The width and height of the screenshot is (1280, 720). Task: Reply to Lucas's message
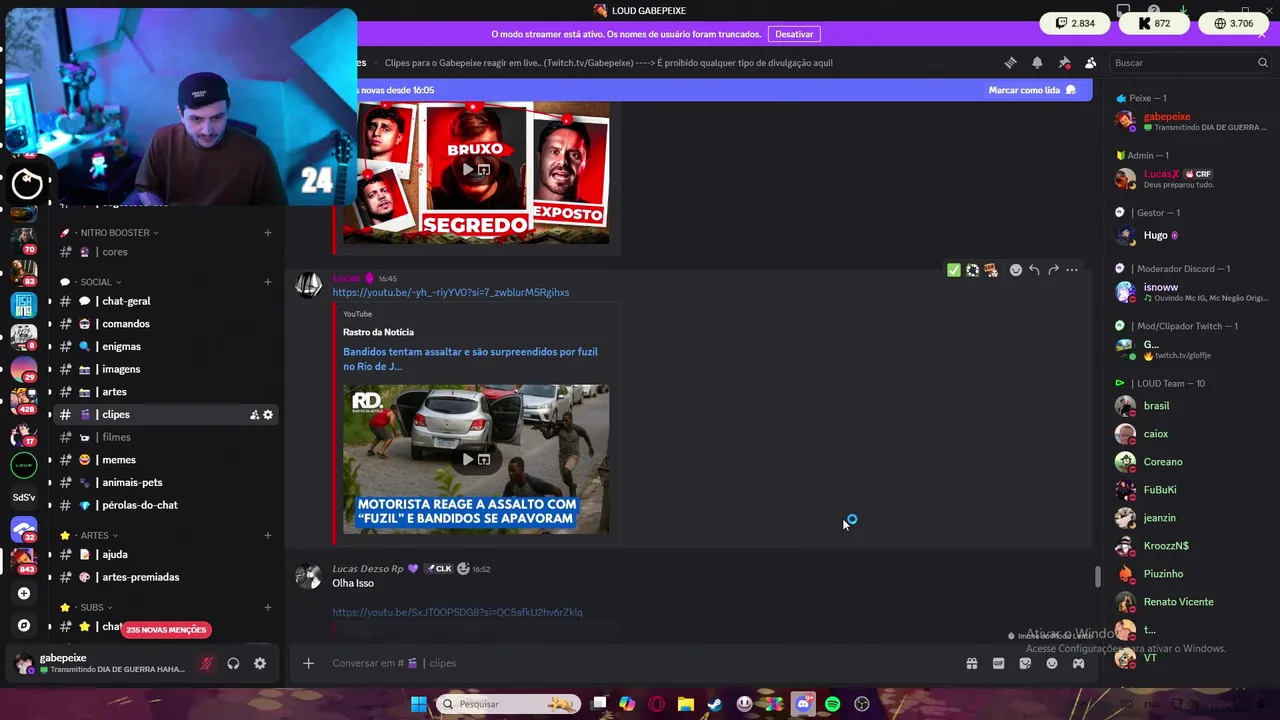coord(1034,270)
